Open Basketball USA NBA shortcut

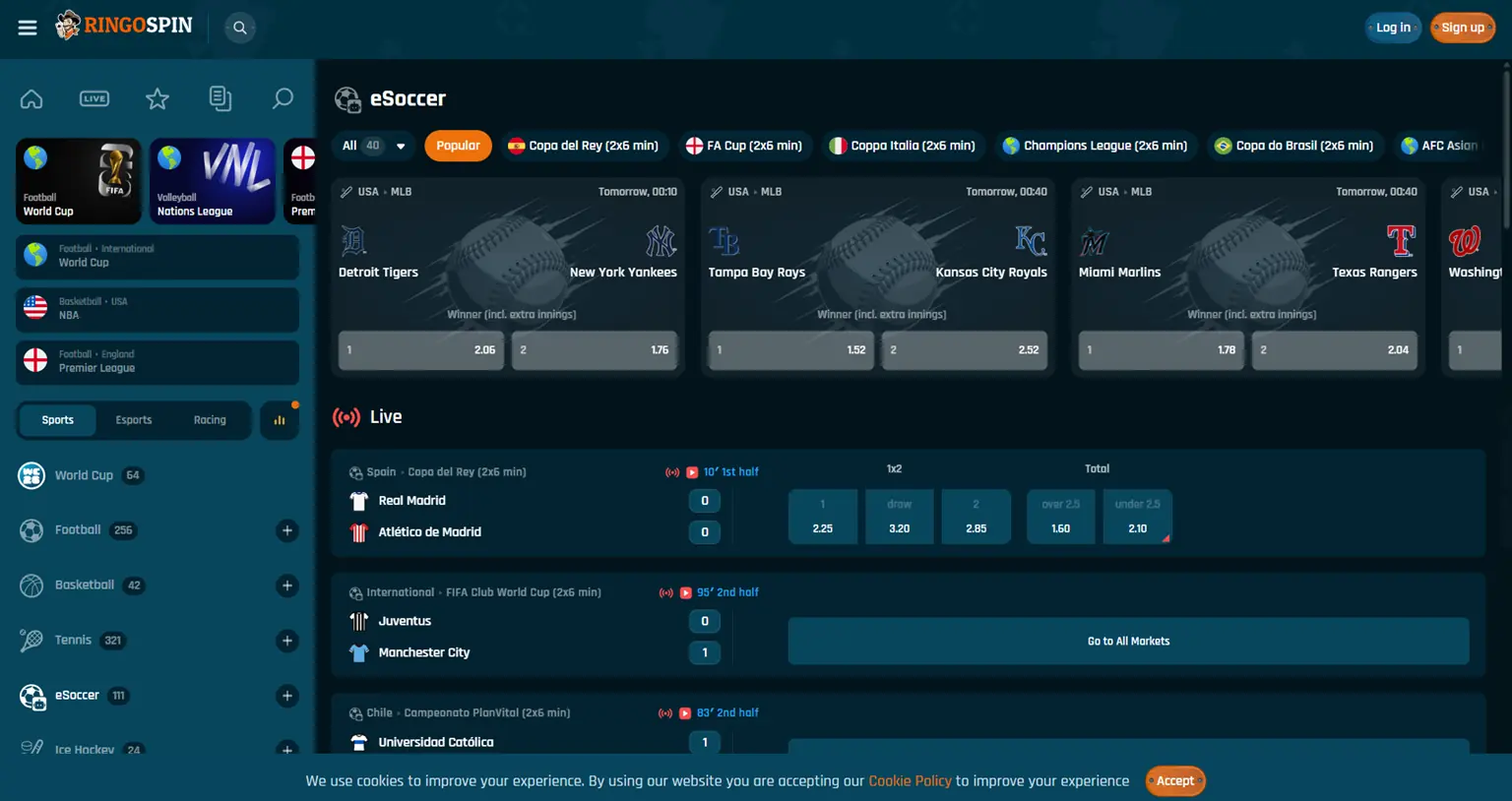tap(157, 309)
